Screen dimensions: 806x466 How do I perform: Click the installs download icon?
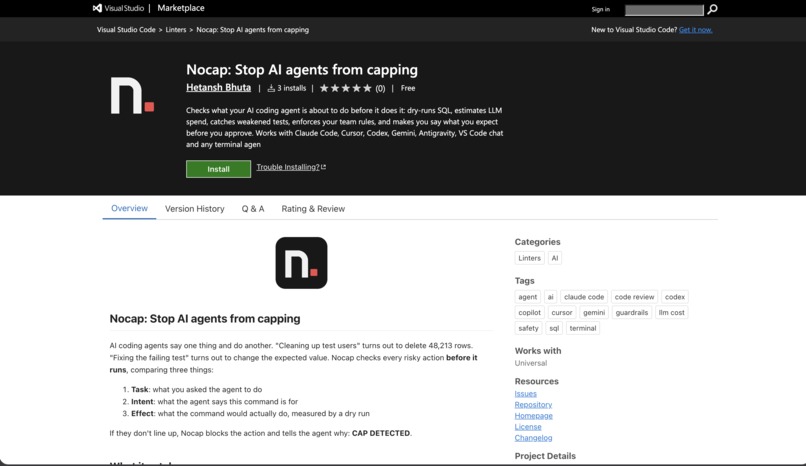click(271, 88)
